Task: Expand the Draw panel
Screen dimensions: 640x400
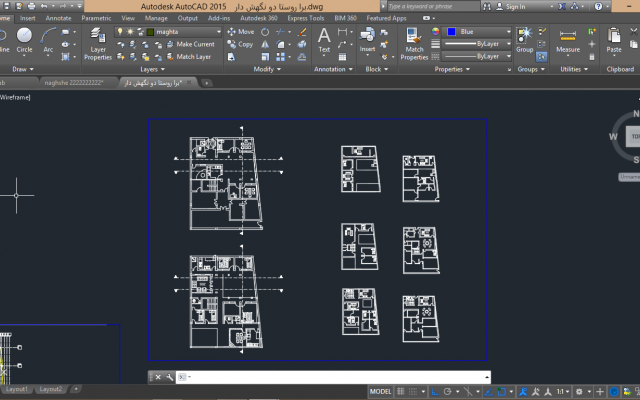Action: 23,69
